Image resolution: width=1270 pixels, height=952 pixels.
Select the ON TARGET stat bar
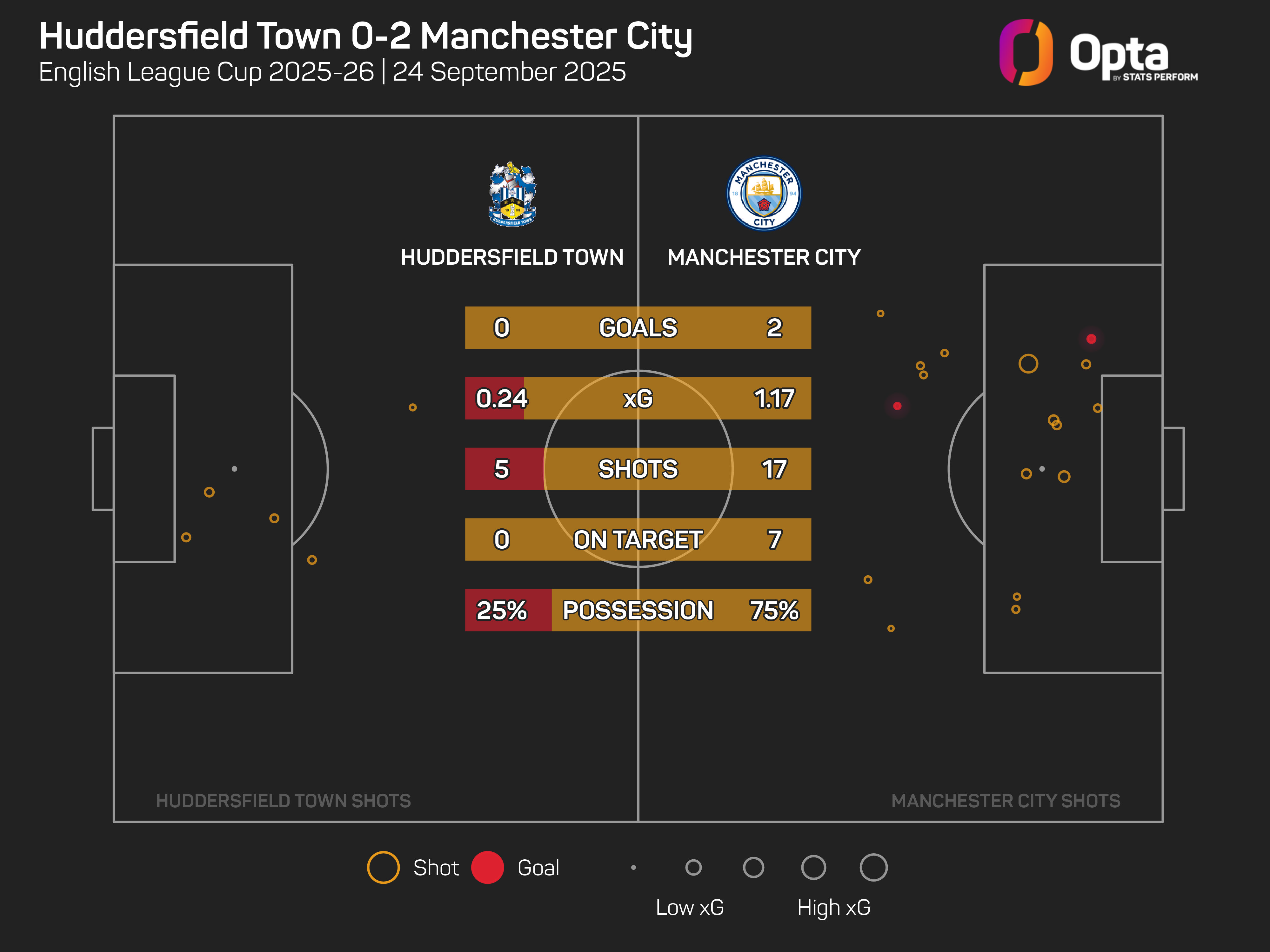tap(638, 539)
